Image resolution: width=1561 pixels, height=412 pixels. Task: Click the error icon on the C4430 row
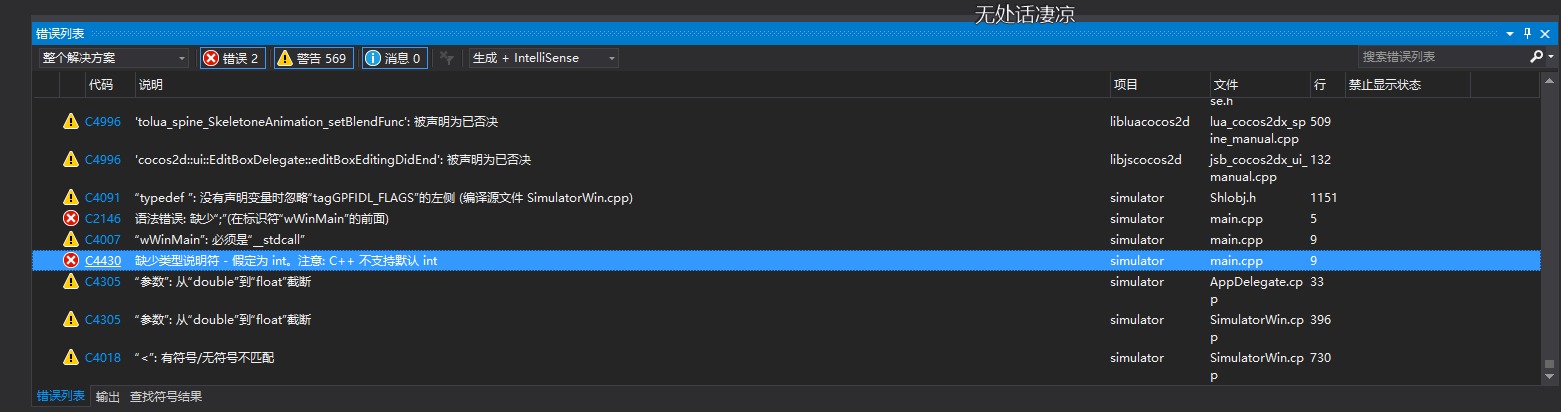point(71,260)
